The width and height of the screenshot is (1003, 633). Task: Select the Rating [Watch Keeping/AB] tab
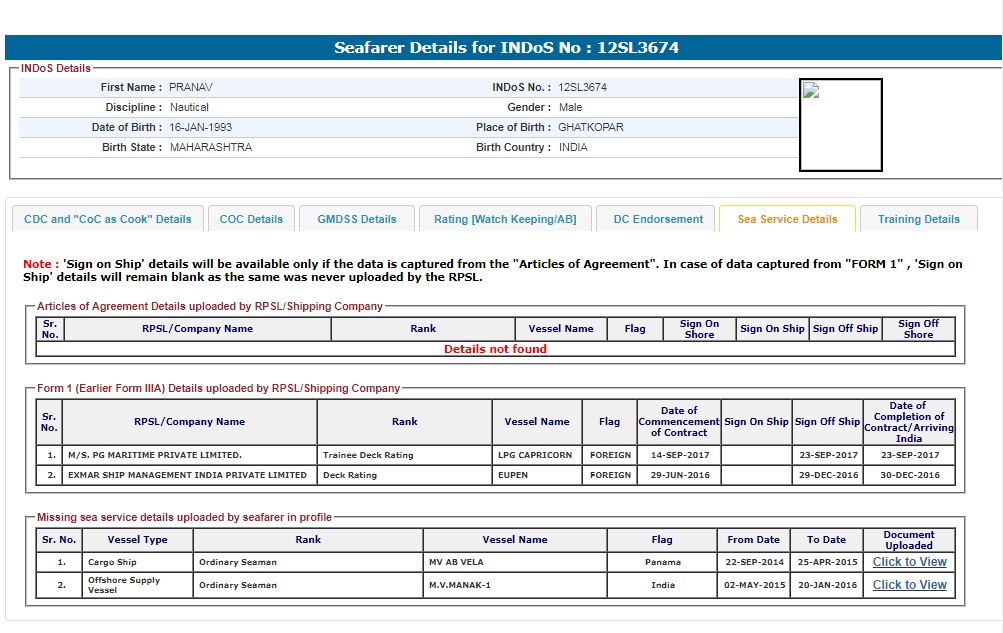pyautogui.click(x=504, y=219)
